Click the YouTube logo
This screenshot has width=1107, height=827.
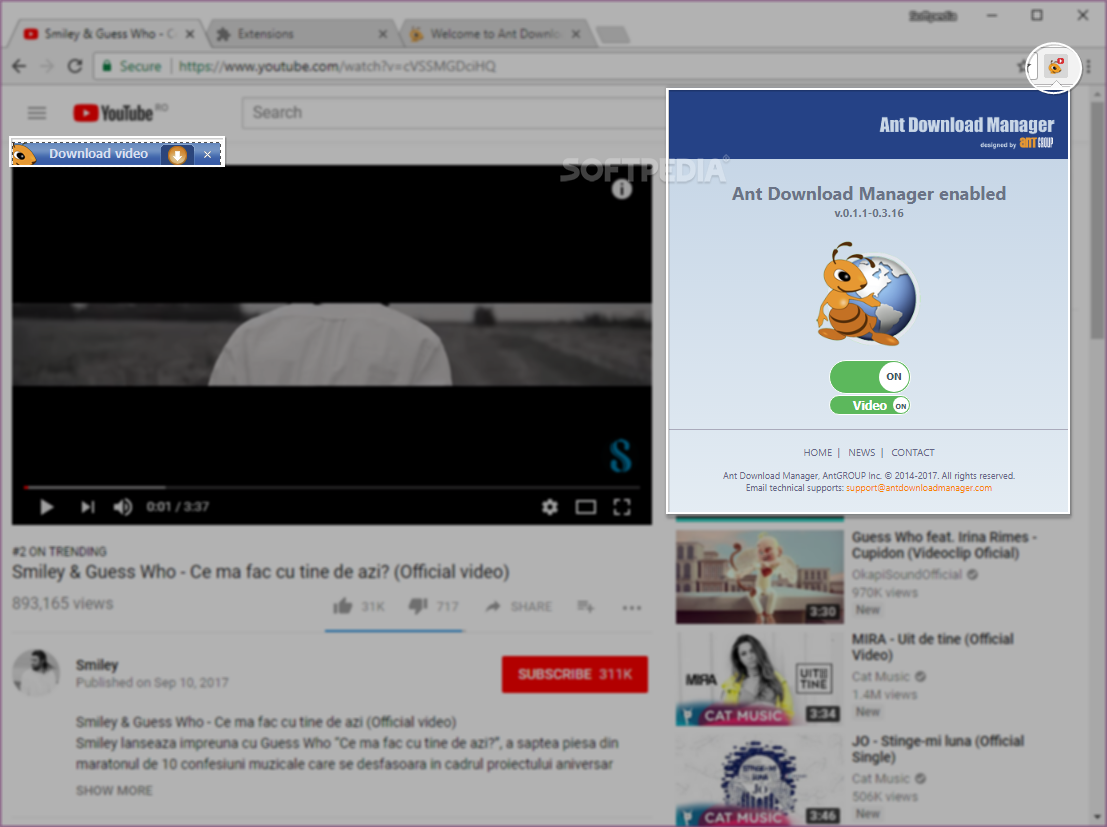(x=113, y=113)
